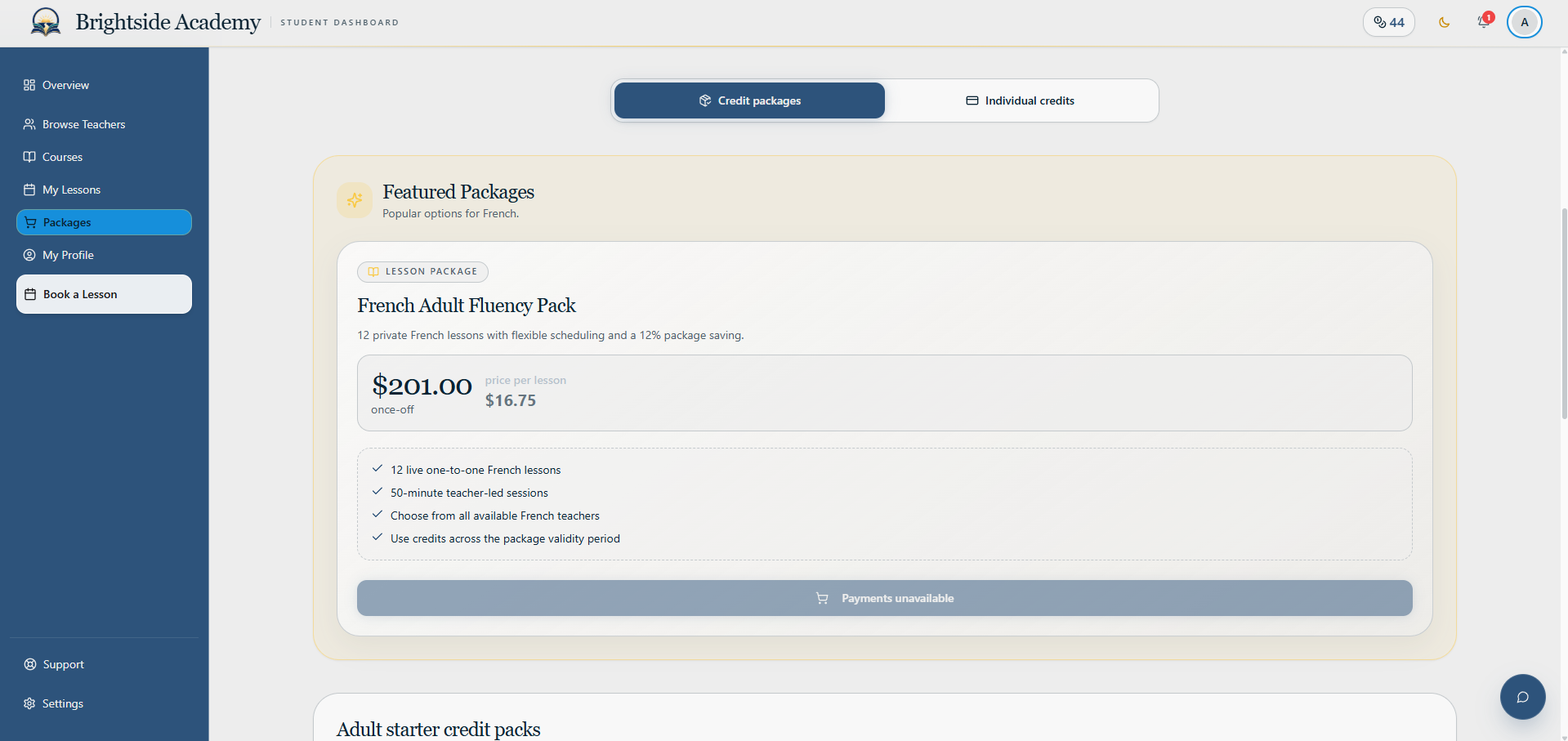Click the Adult starter credit packs heading
The height and width of the screenshot is (741, 1568).
[x=439, y=730]
